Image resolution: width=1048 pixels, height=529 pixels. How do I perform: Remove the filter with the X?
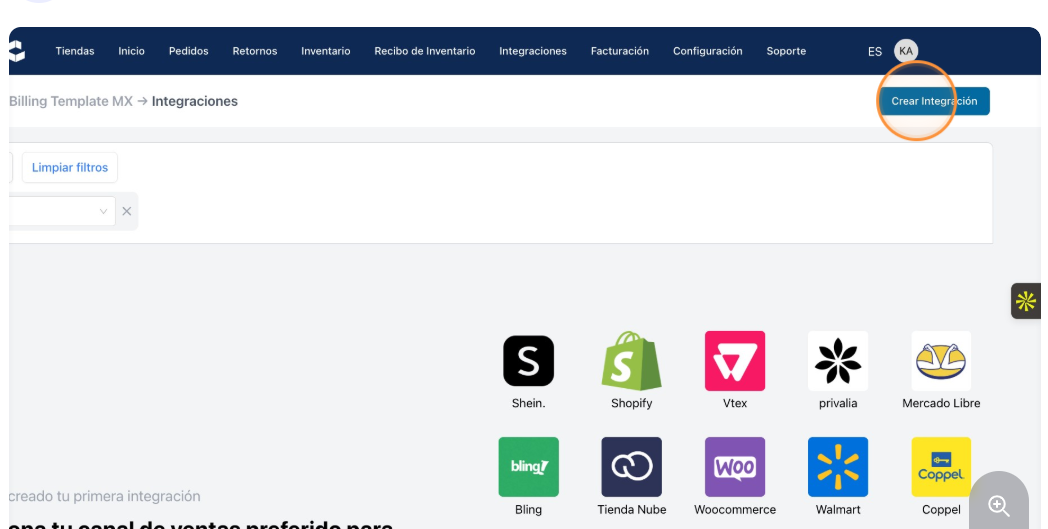(126, 211)
